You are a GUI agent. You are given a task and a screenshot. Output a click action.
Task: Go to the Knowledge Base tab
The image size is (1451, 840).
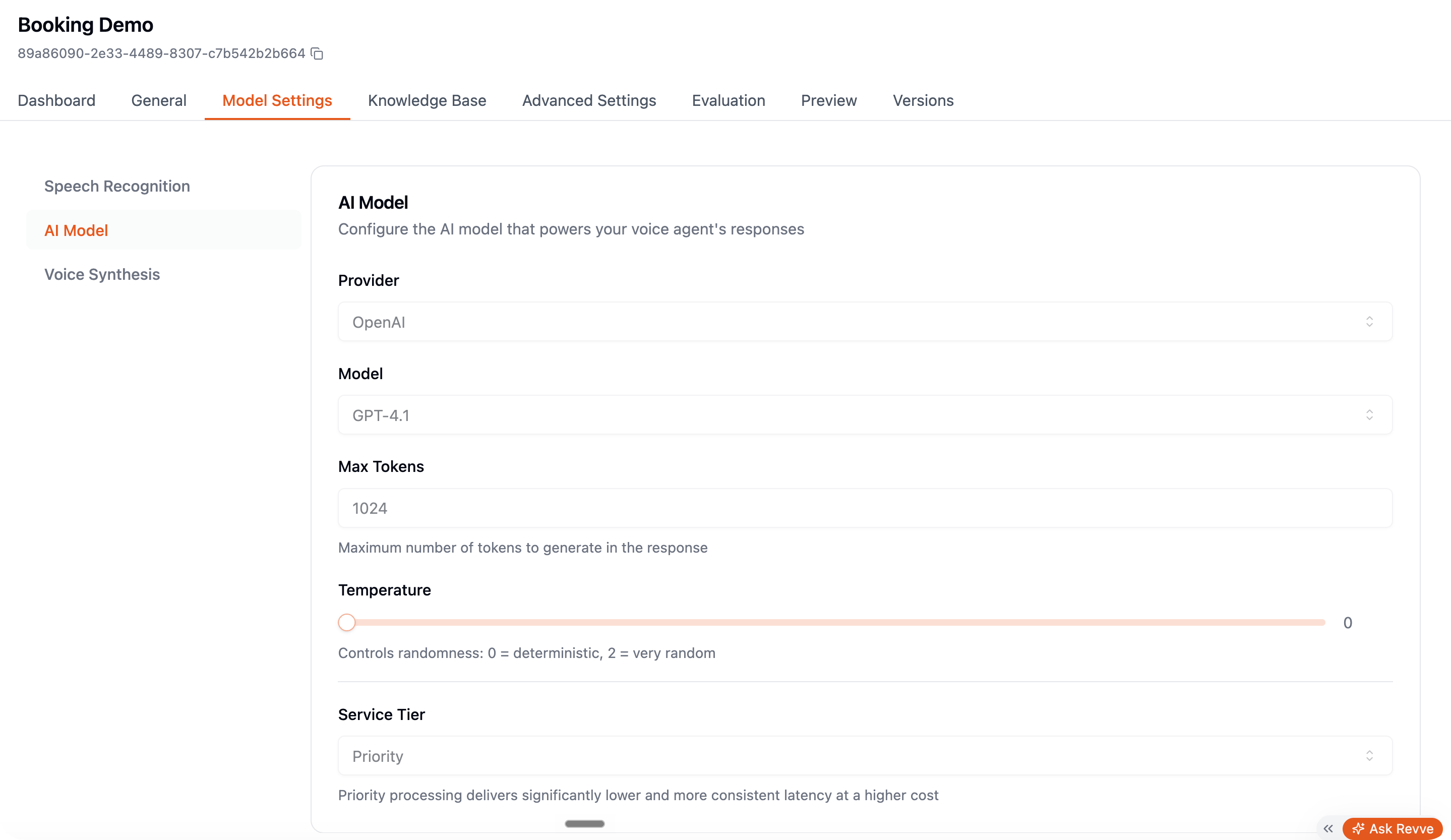[427, 100]
